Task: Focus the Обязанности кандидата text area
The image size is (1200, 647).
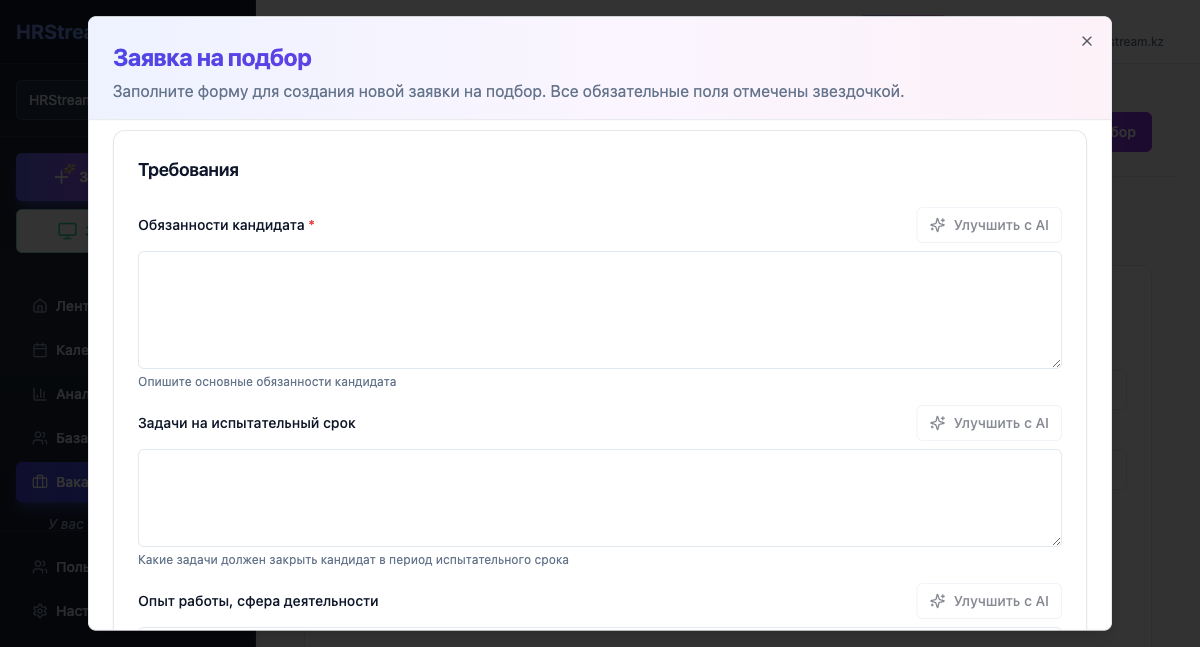Action: coord(599,309)
